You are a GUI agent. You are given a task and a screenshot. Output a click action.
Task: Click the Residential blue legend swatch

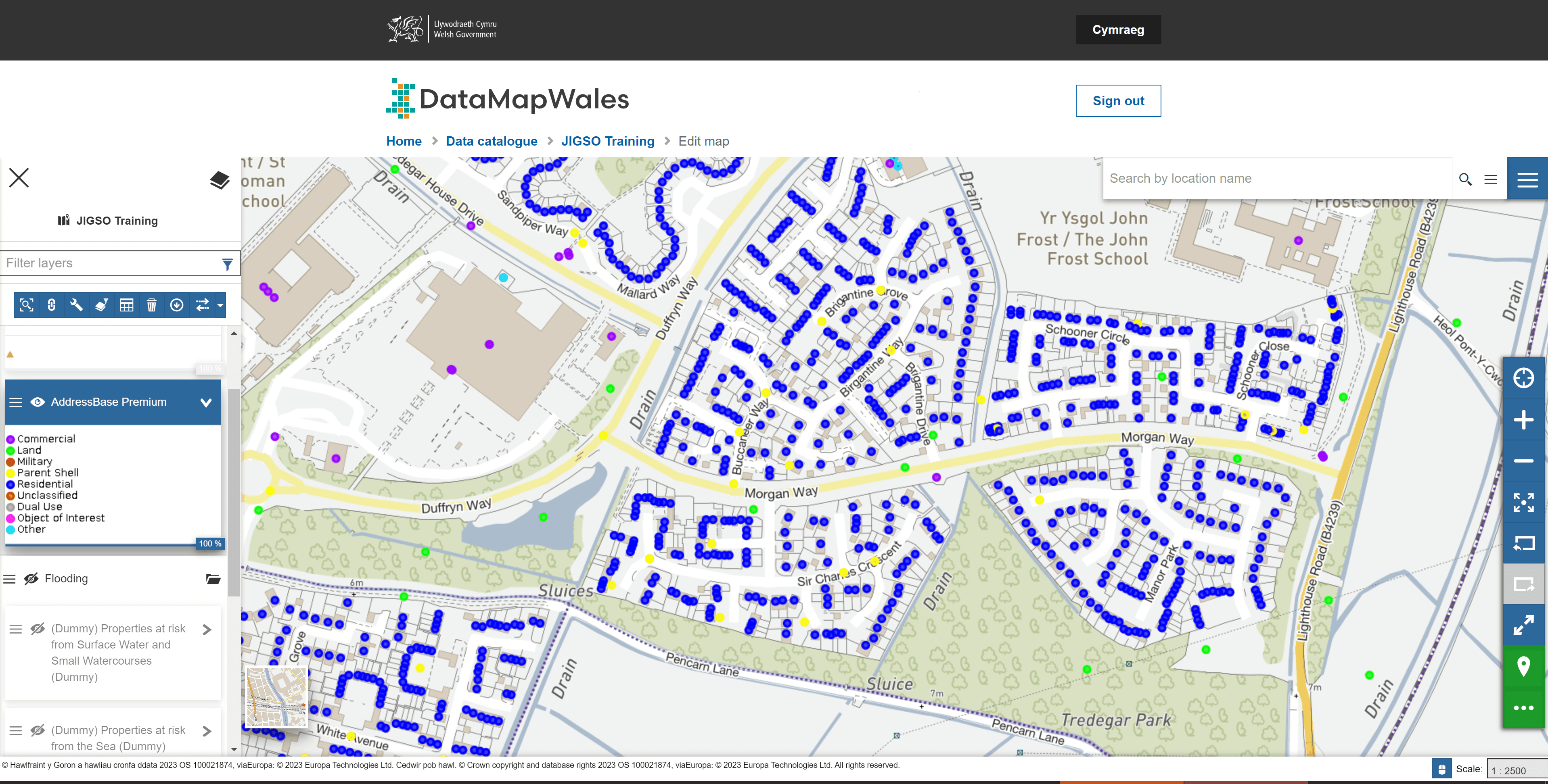point(10,484)
